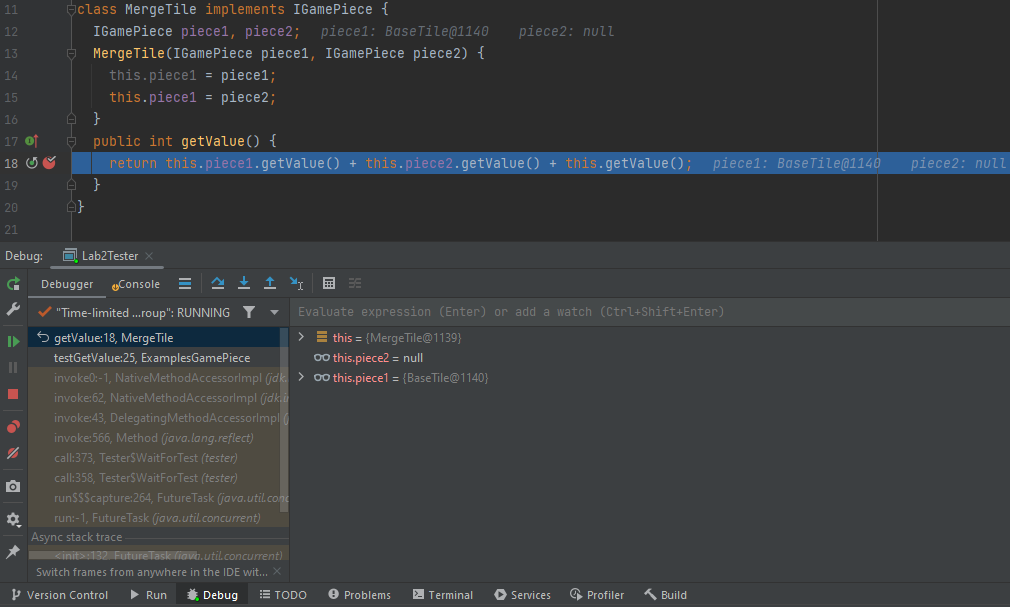This screenshot has height=607, width=1010.
Task: Open the Evaluate Expression calculator icon
Action: (x=329, y=284)
